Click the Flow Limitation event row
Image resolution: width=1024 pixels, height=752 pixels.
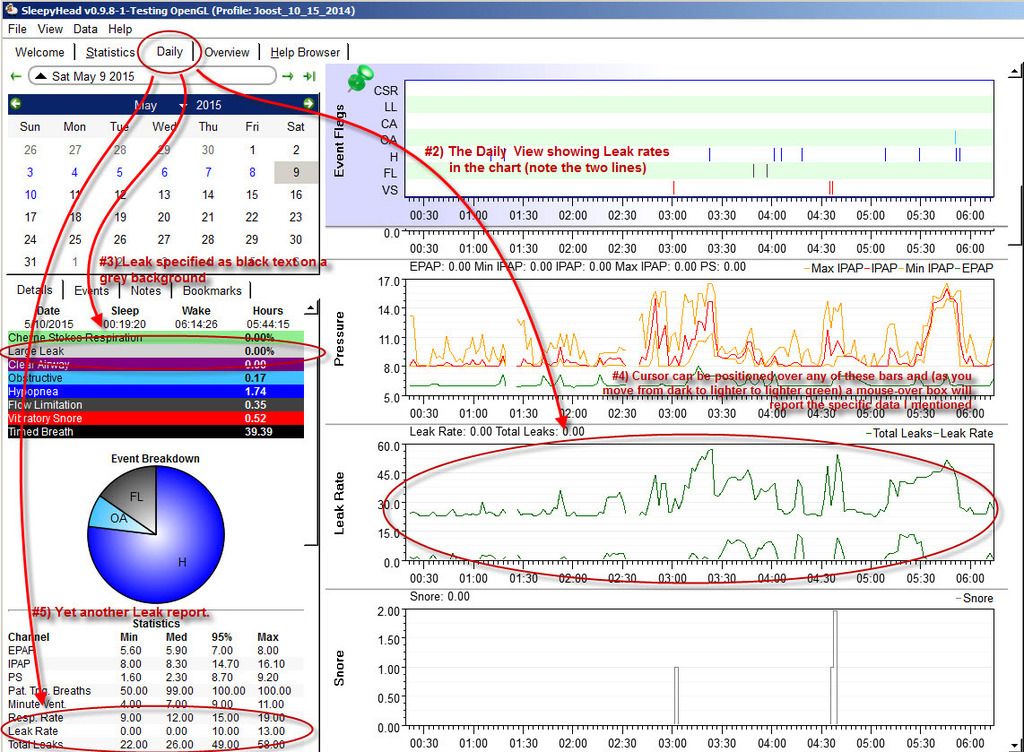[155, 405]
